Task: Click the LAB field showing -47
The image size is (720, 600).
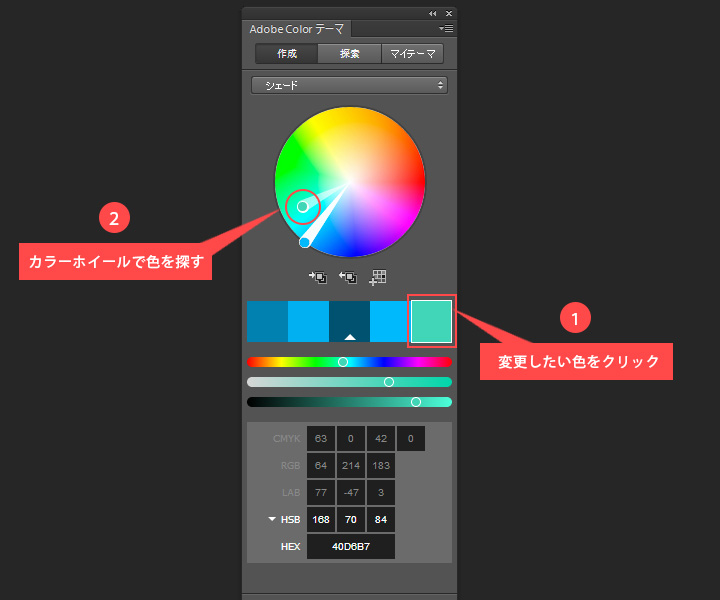Action: tap(351, 493)
